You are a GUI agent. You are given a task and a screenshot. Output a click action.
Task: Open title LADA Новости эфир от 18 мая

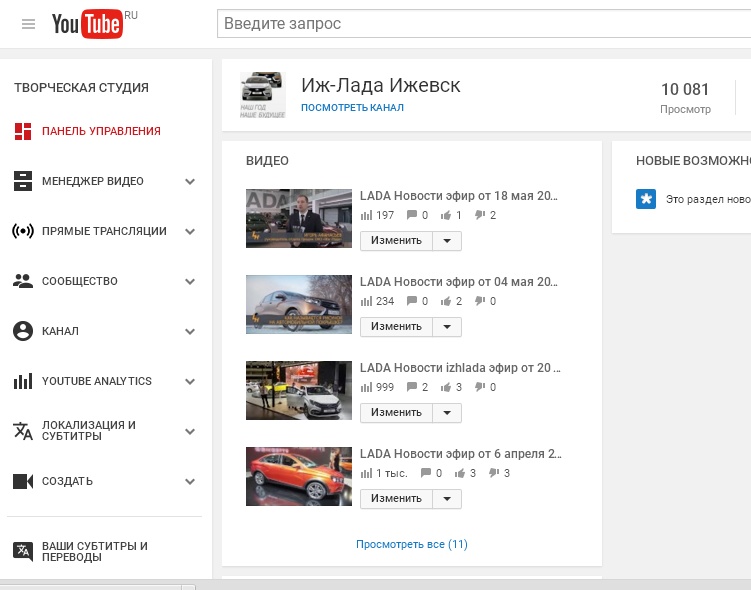[458, 196]
